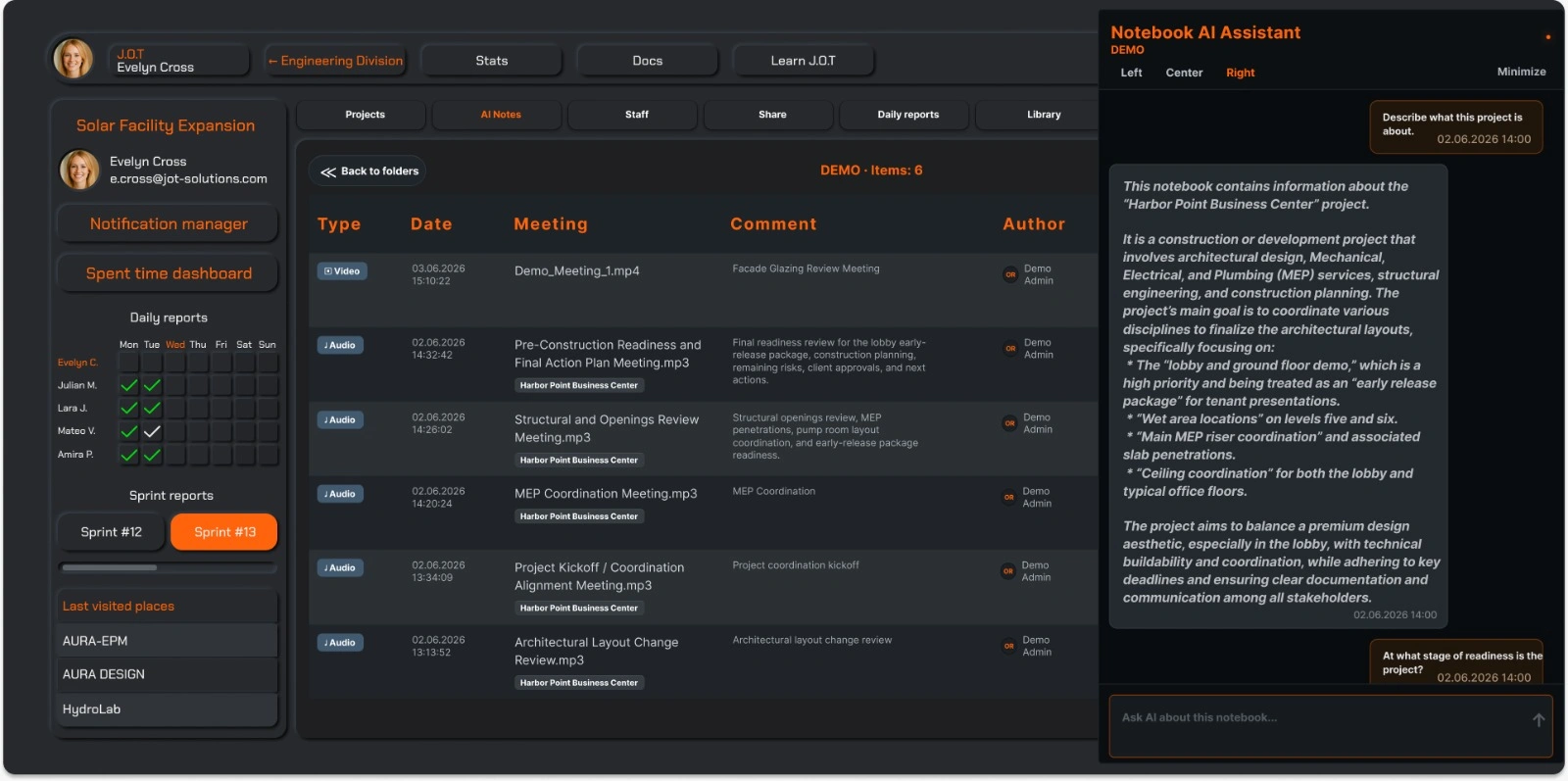Image resolution: width=1568 pixels, height=781 pixels.
Task: Click the Video type badge for Demo_Meeting_1.mp4
Action: tap(342, 271)
